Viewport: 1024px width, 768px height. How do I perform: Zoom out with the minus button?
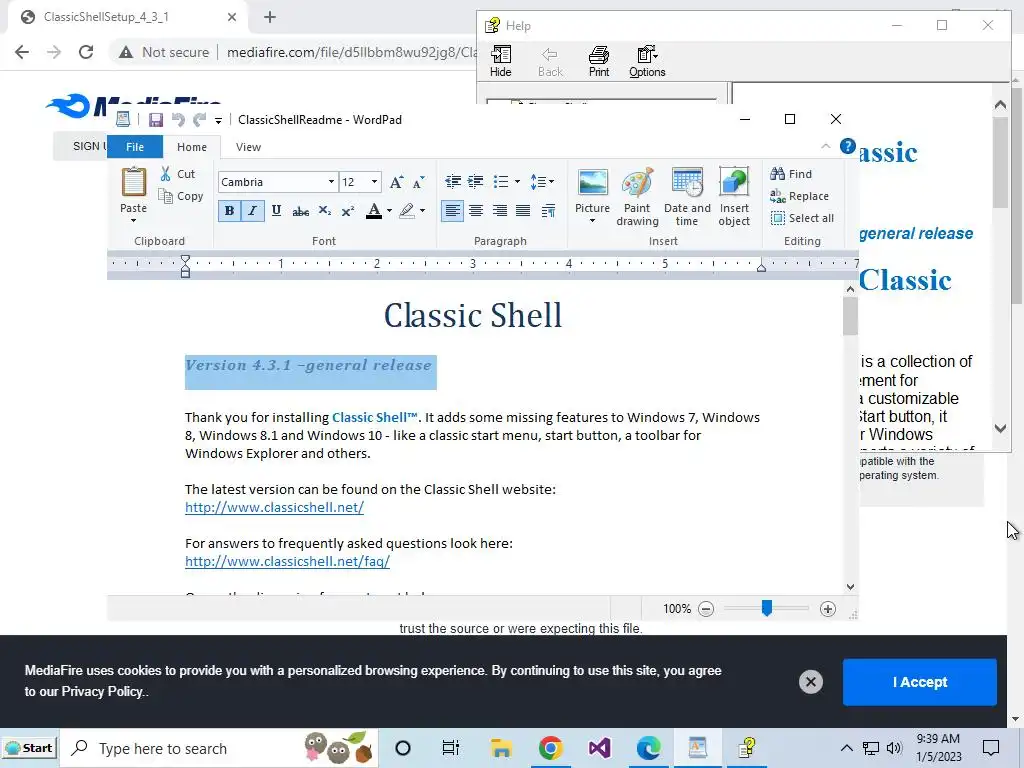(x=706, y=609)
